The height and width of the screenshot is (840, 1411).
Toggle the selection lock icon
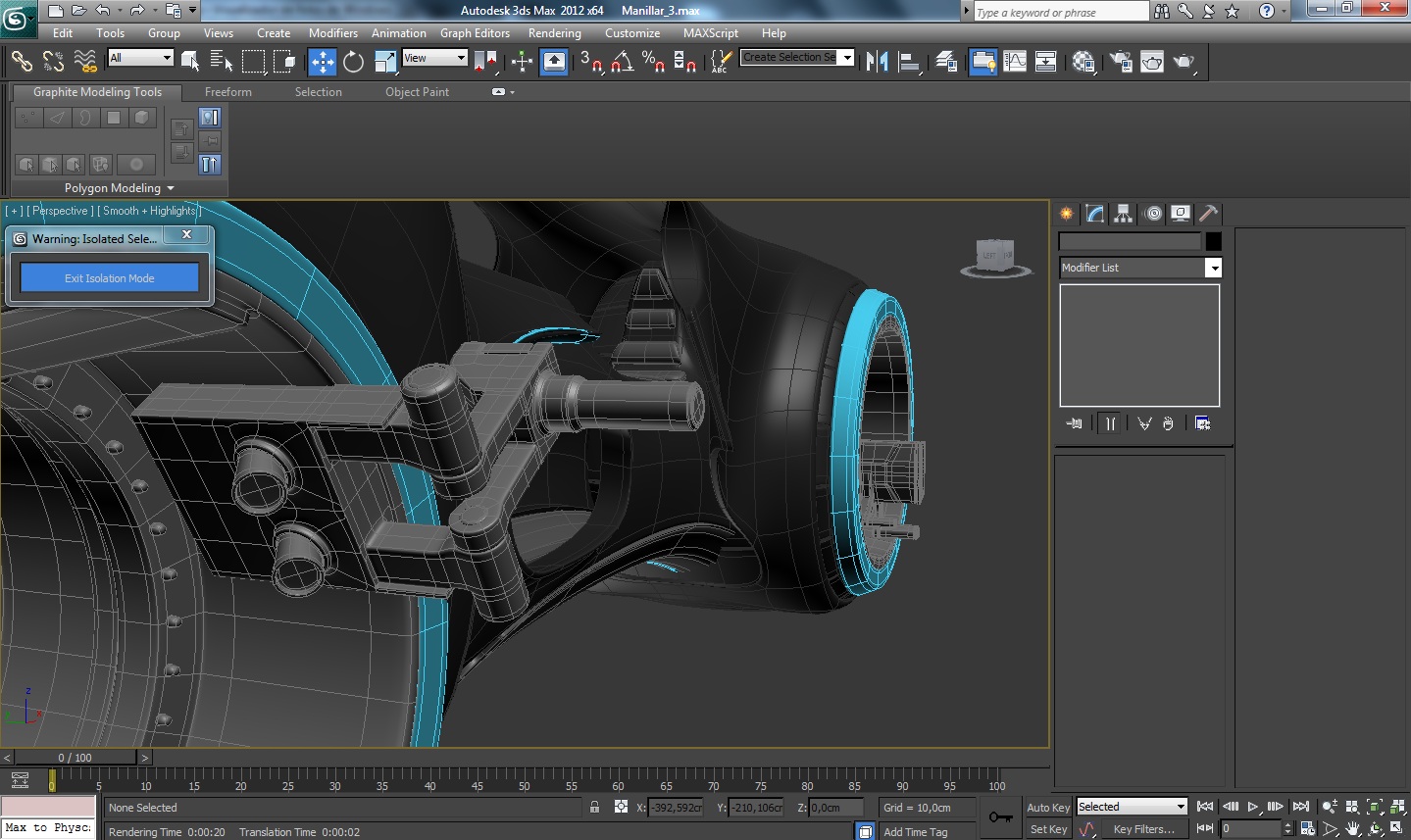[x=594, y=807]
